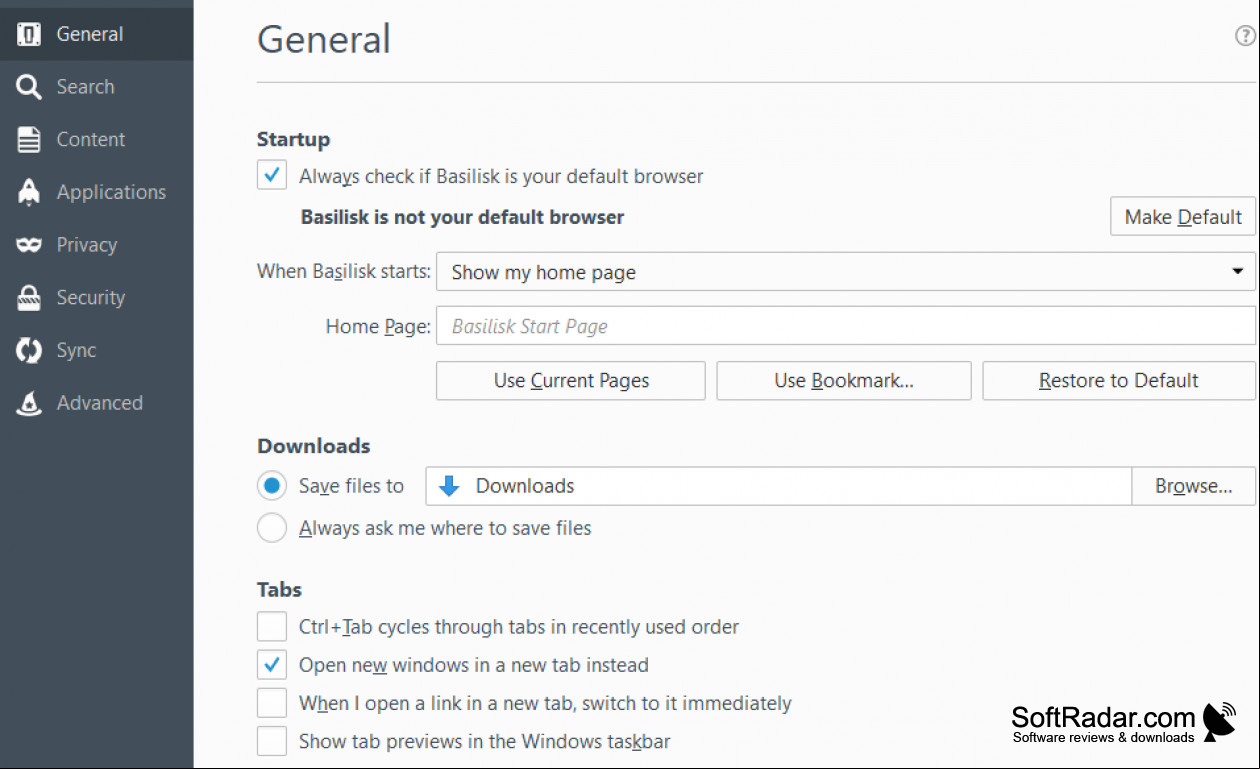Choose Always ask me where to save files
The width and height of the screenshot is (1260, 769).
[x=272, y=528]
